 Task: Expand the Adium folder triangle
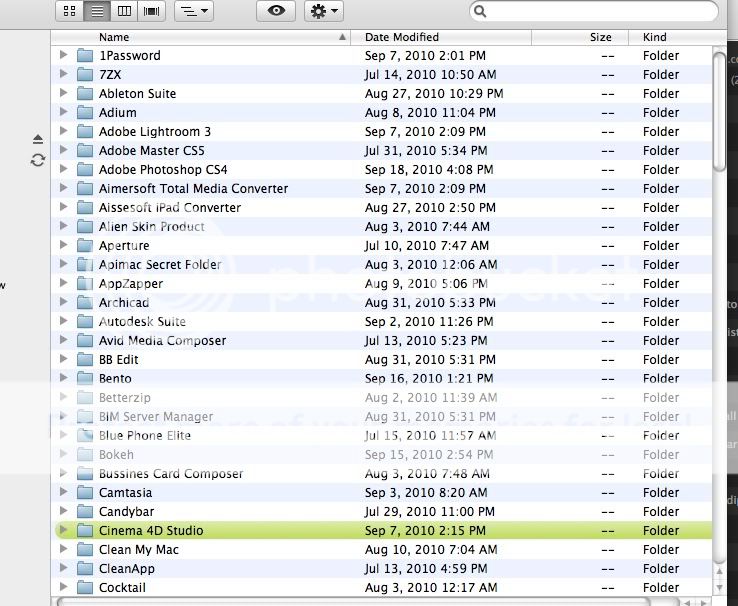(x=63, y=112)
